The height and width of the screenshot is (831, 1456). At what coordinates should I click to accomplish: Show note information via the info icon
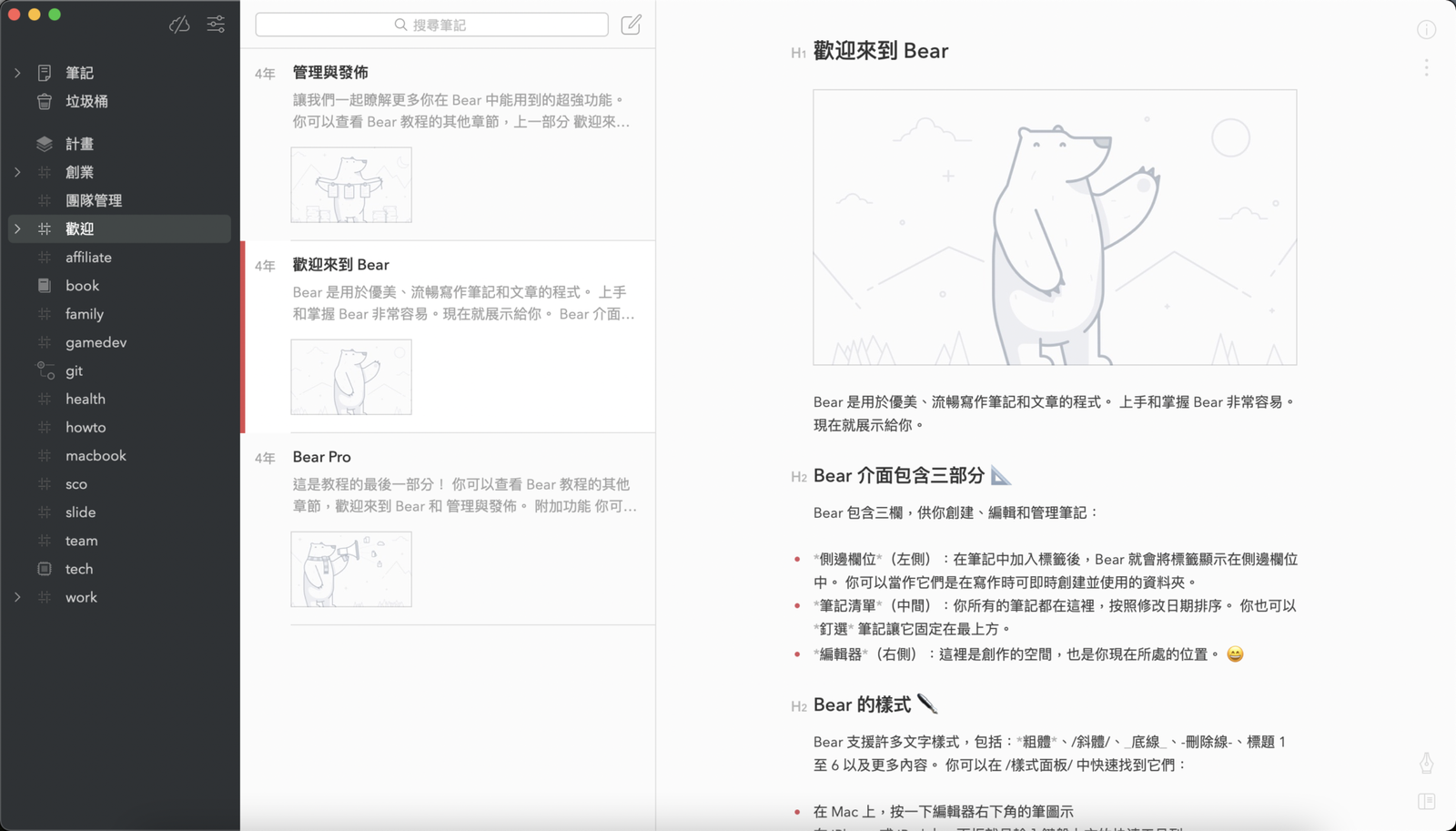(1426, 30)
